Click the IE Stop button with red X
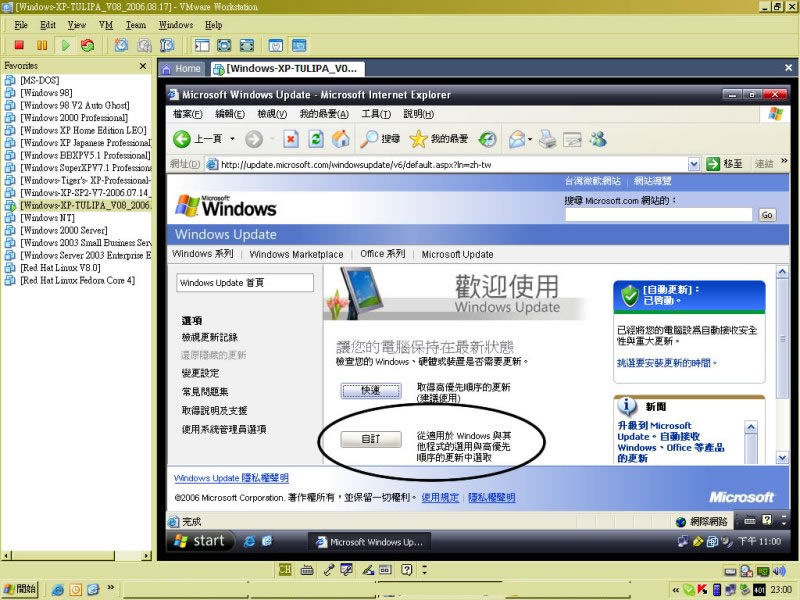This screenshot has height=600, width=800. click(291, 139)
